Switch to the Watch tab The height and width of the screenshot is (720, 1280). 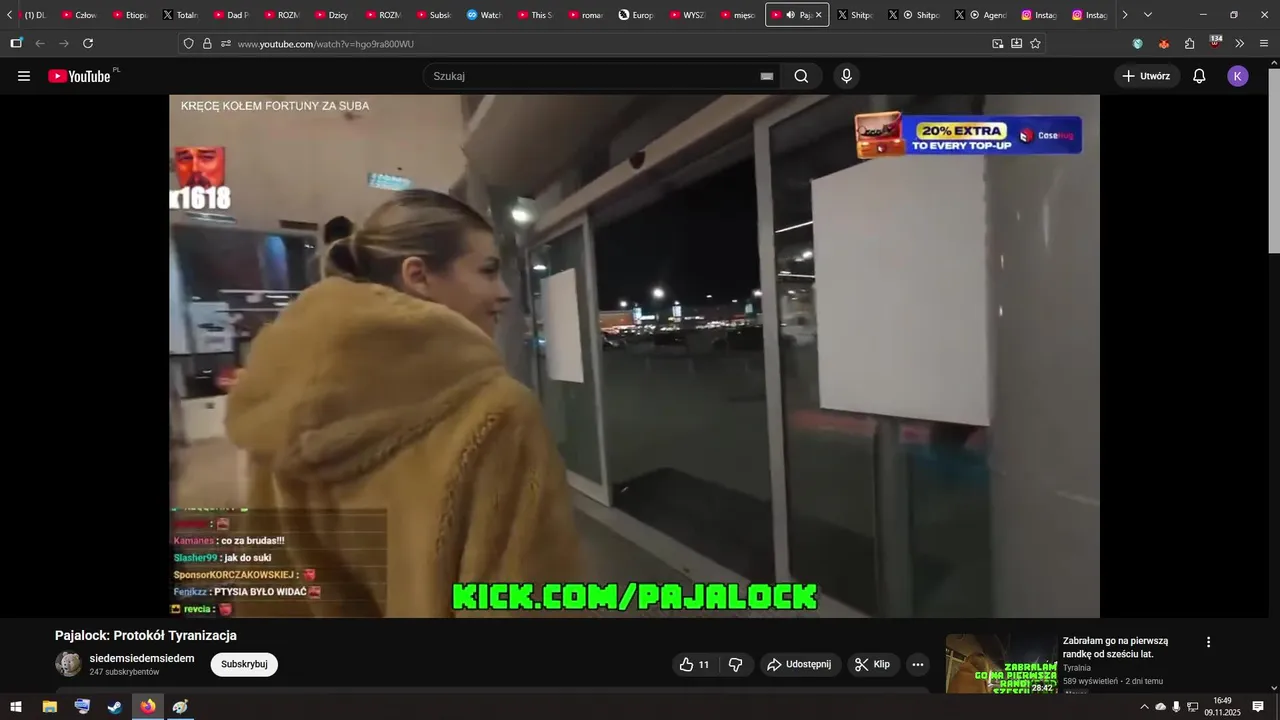(x=485, y=15)
